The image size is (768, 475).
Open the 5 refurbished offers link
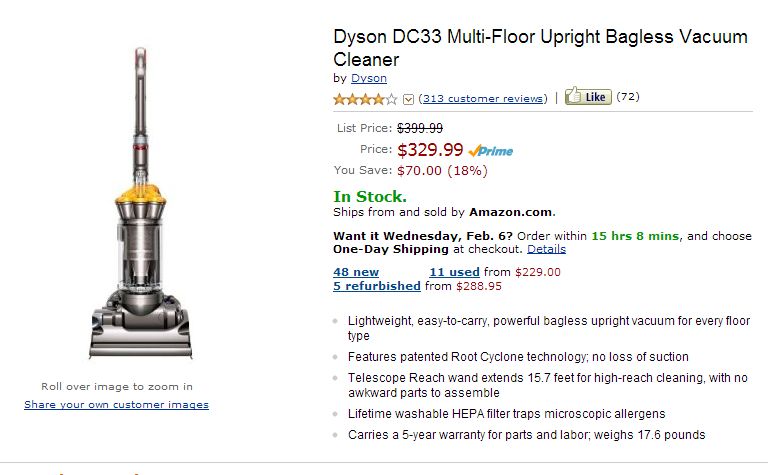377,286
